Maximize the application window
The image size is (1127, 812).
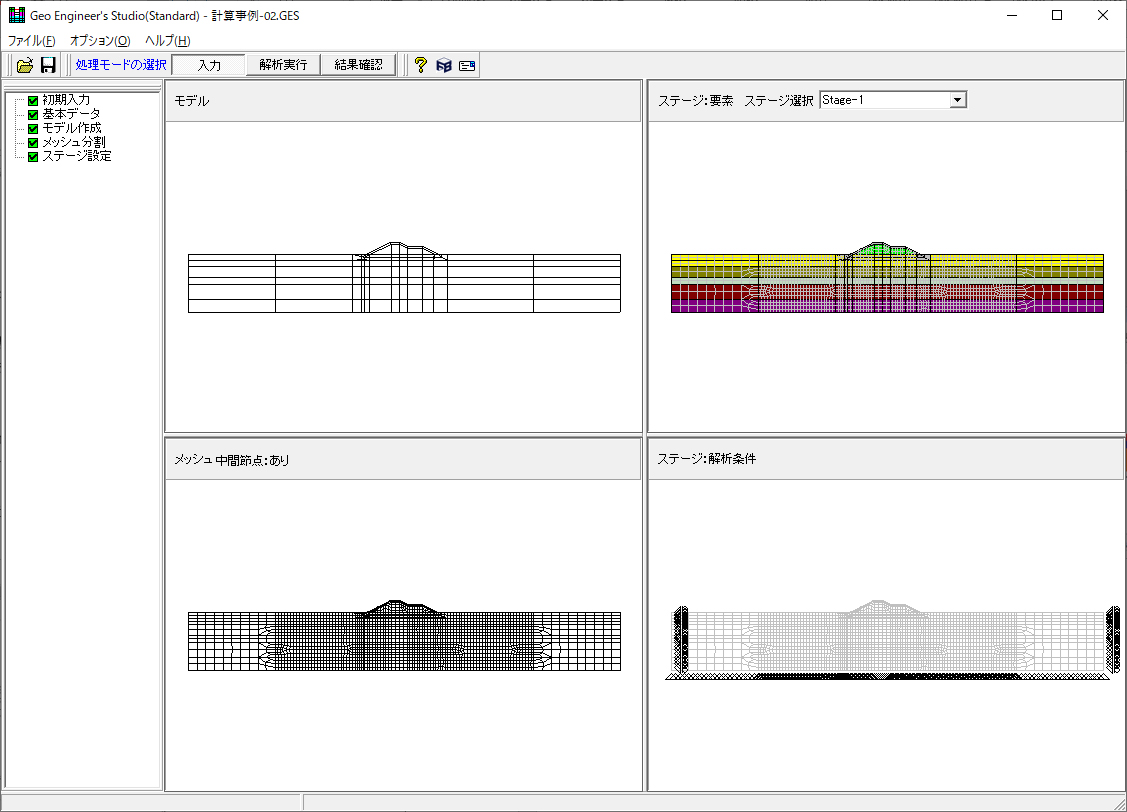coord(1057,15)
